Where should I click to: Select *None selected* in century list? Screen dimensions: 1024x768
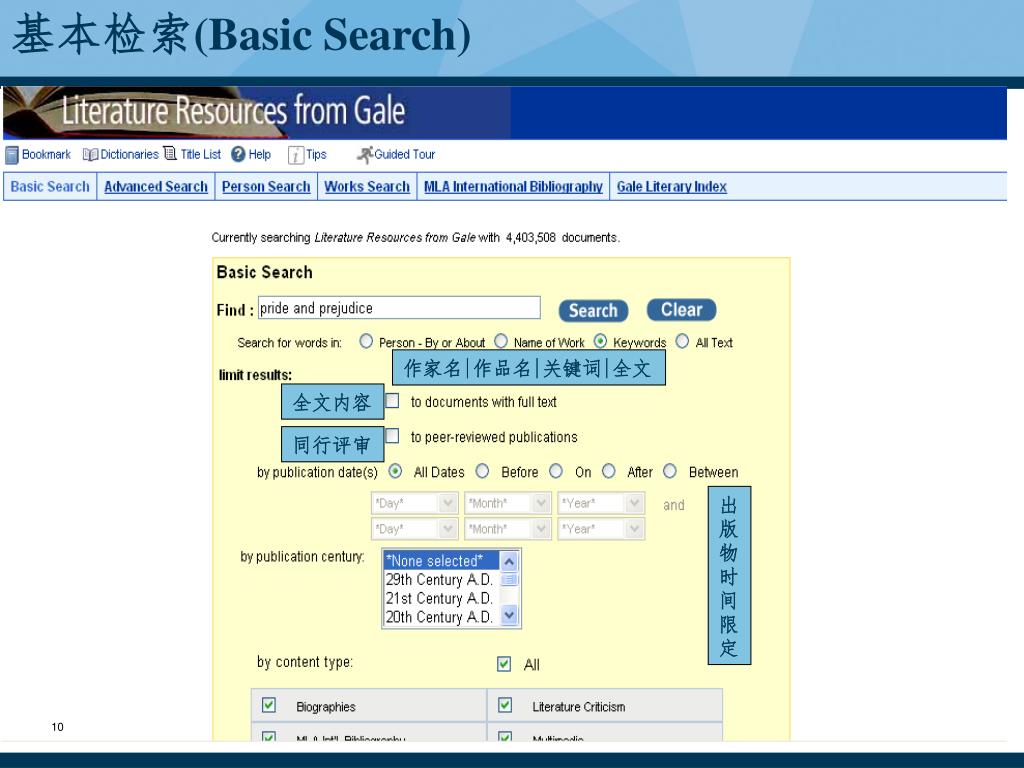[x=441, y=561]
